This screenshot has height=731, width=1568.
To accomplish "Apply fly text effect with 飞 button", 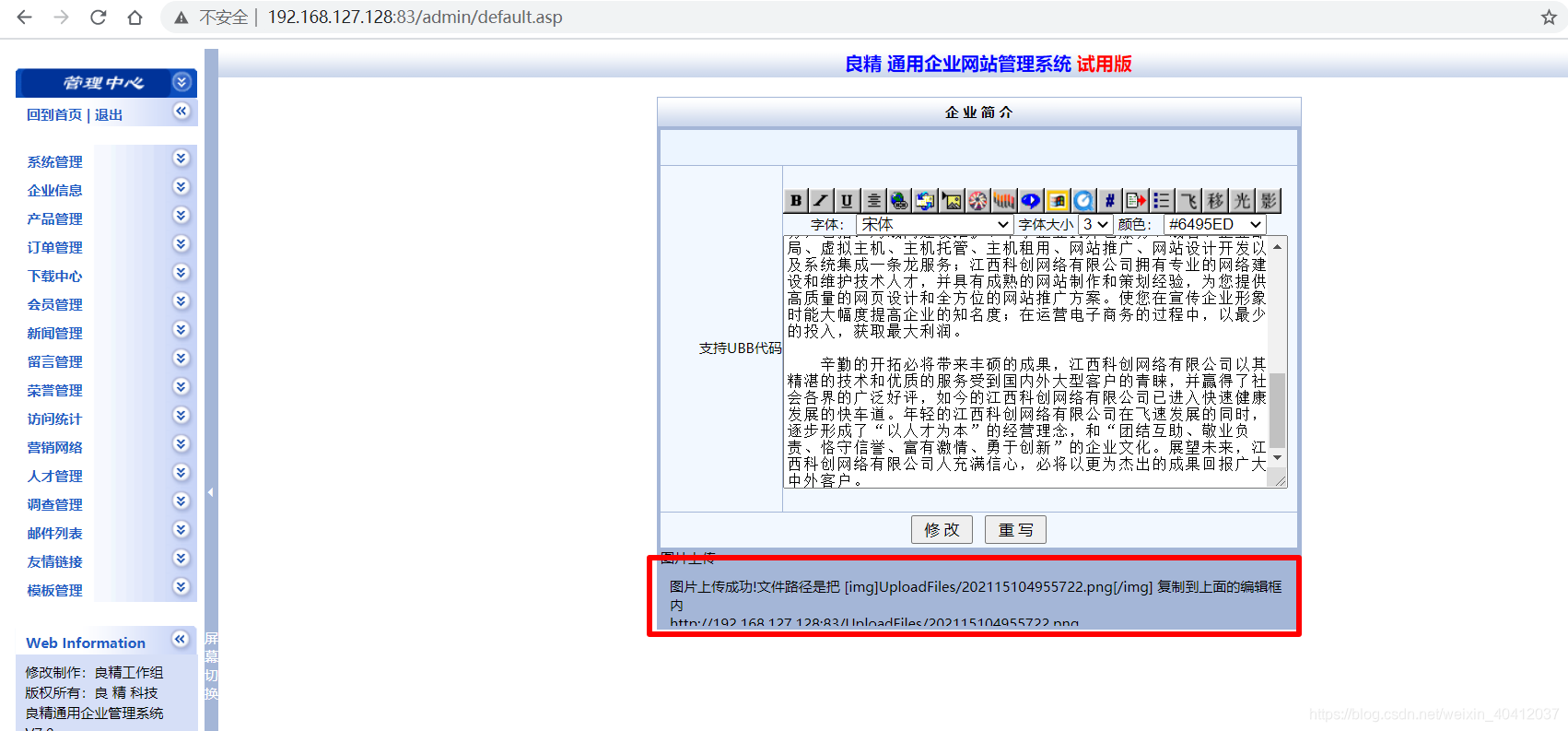I will pos(1189,201).
